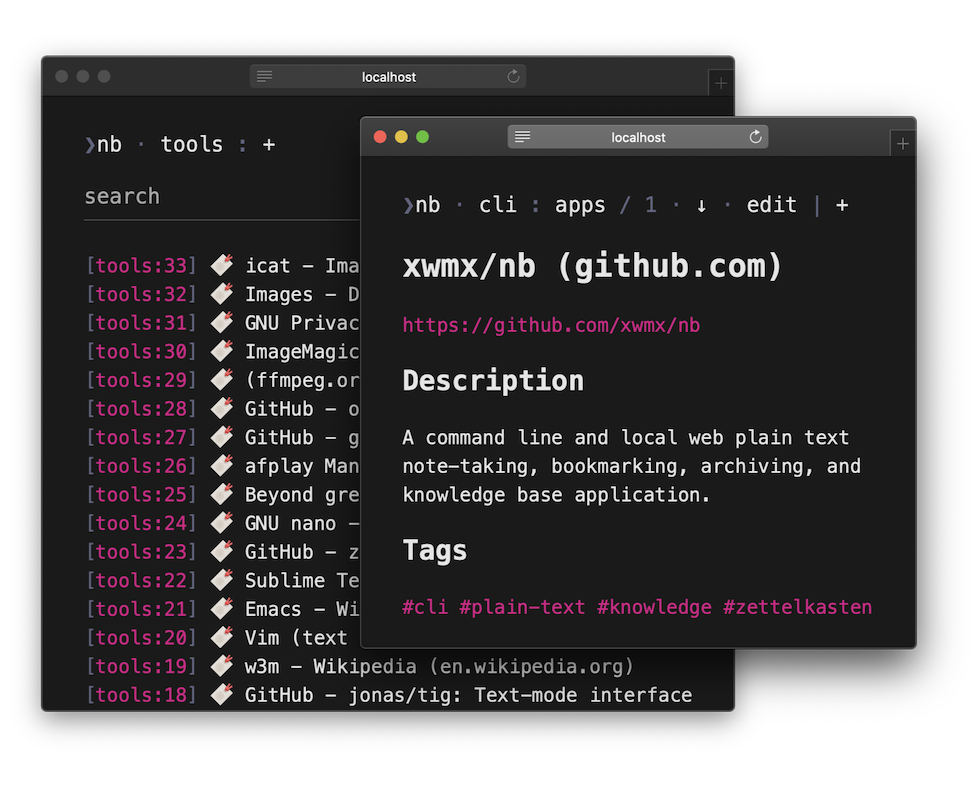
Task: Open the [tools:31] item id link
Action: [141, 323]
